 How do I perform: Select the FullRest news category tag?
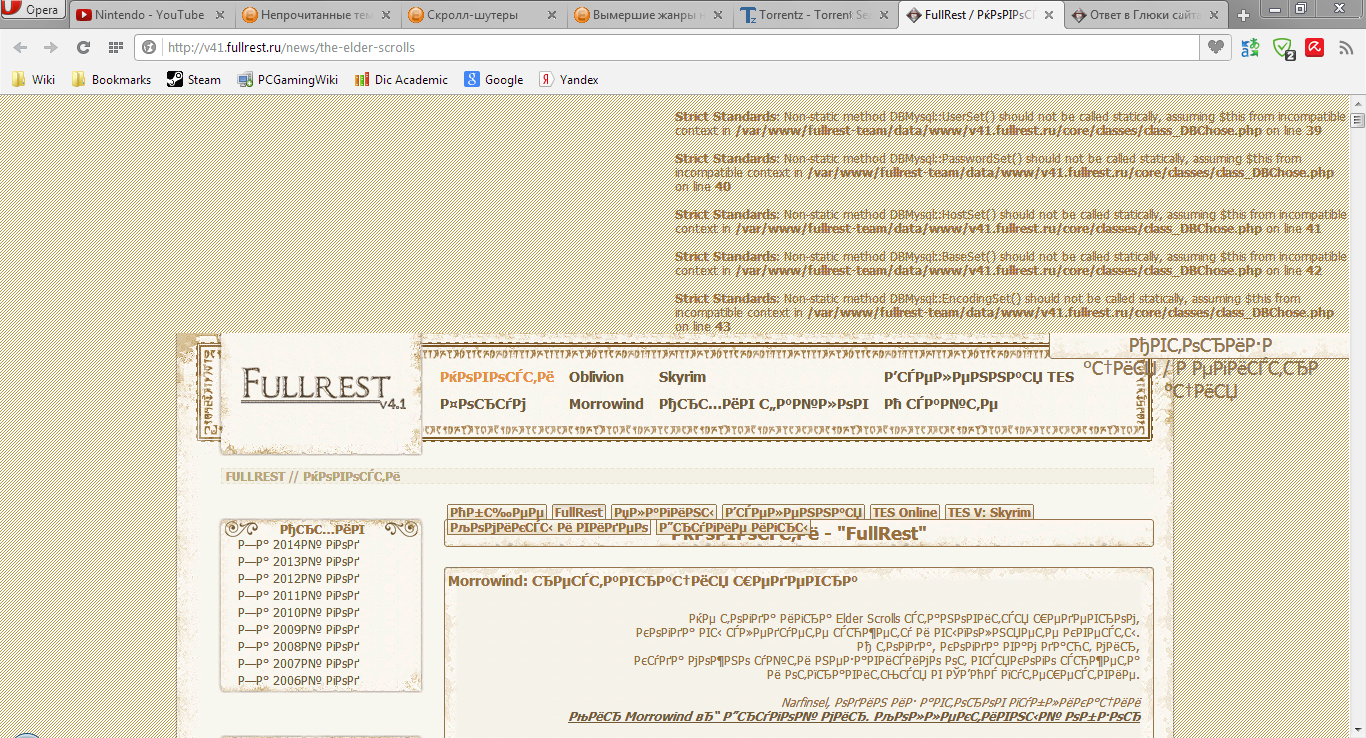tap(579, 512)
